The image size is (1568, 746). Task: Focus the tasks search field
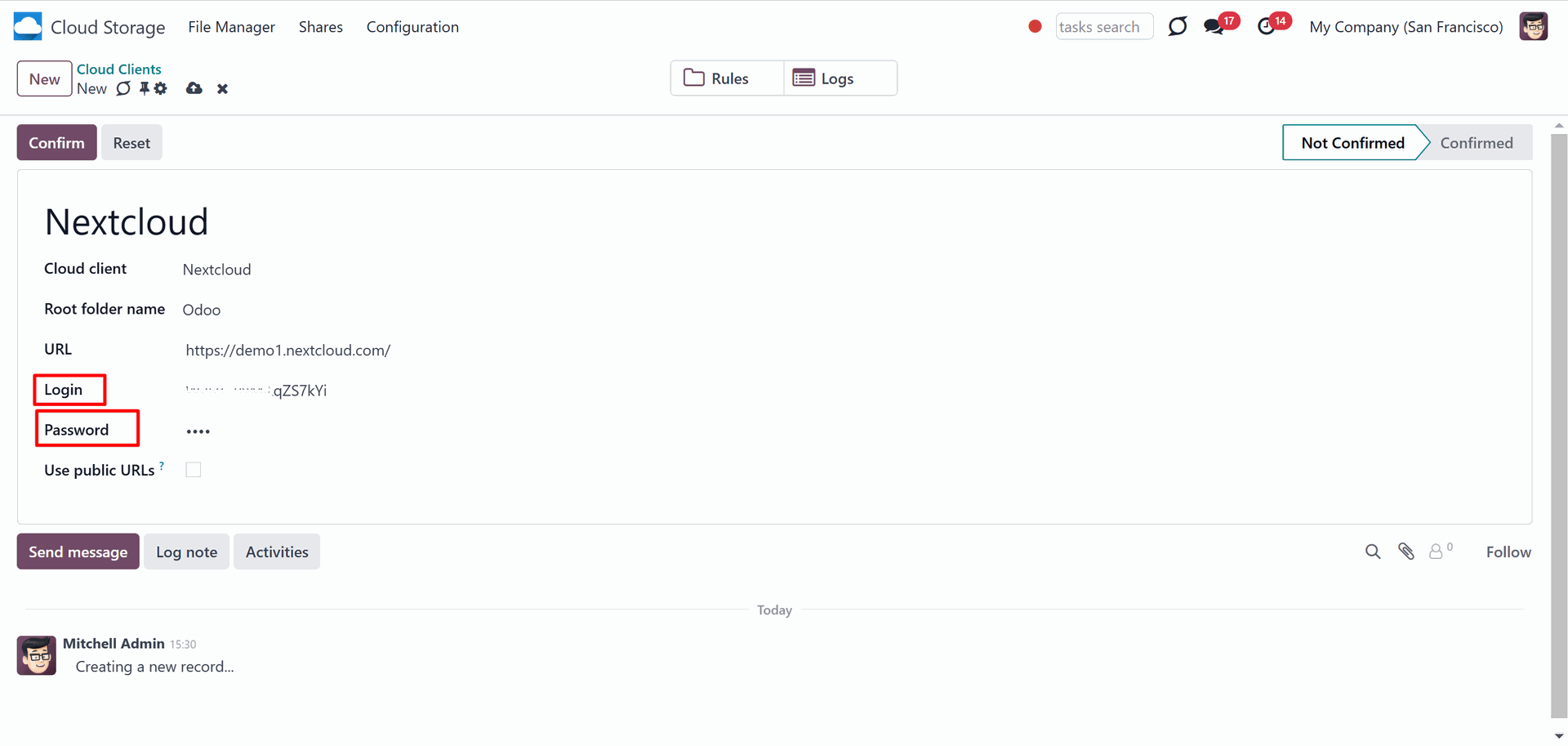pyautogui.click(x=1104, y=27)
